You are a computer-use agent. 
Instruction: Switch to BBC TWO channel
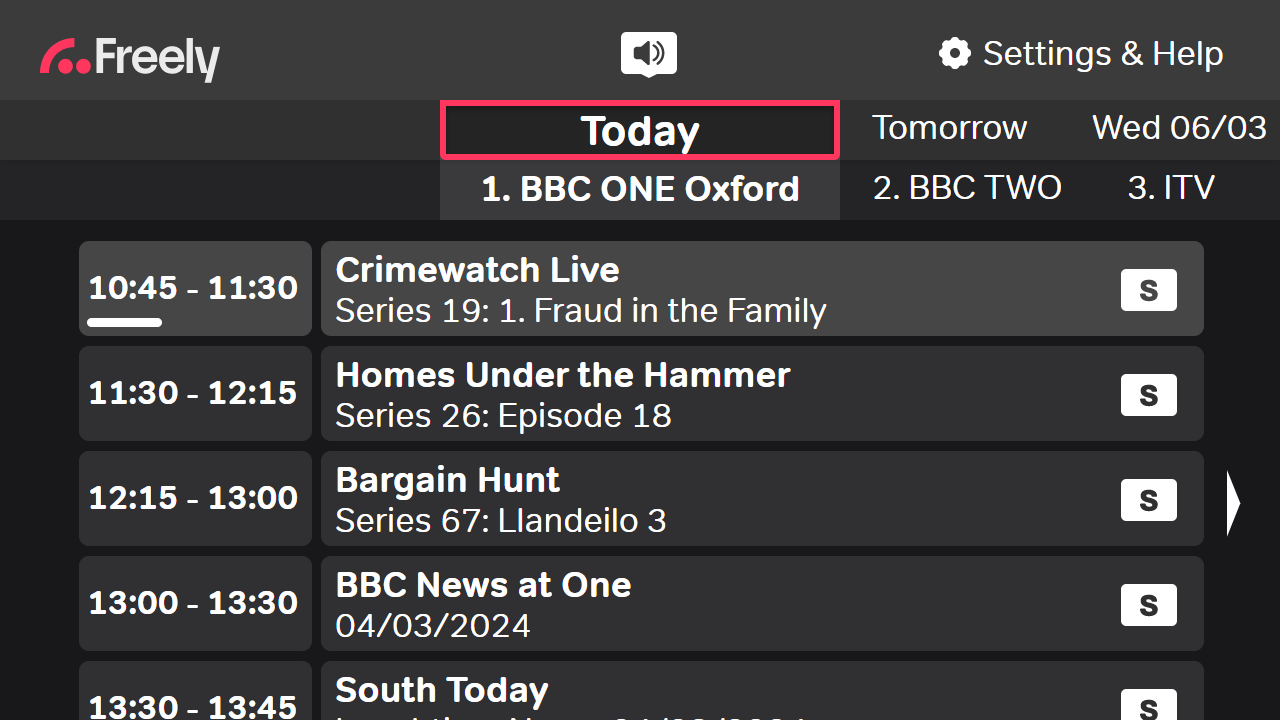[x=966, y=188]
